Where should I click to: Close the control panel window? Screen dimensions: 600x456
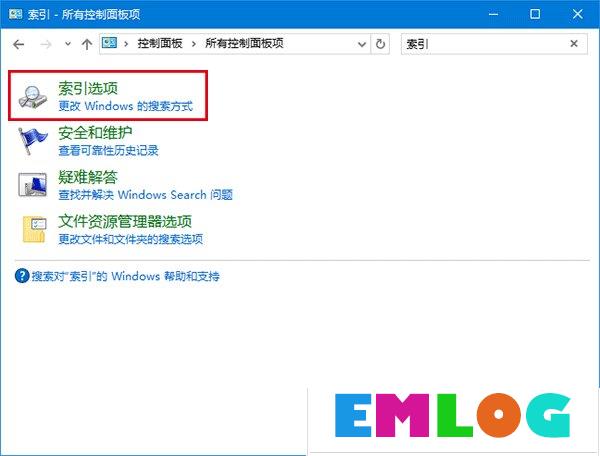577,14
